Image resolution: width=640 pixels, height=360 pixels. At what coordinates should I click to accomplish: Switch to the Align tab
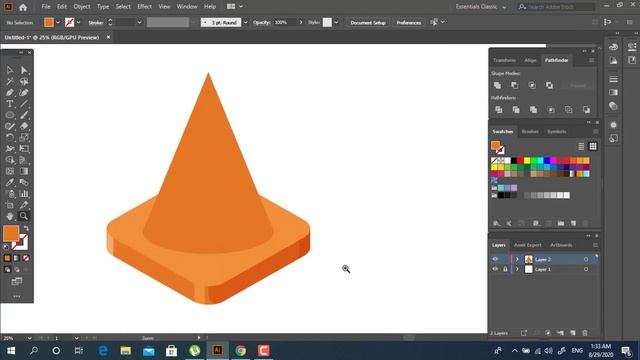click(530, 60)
